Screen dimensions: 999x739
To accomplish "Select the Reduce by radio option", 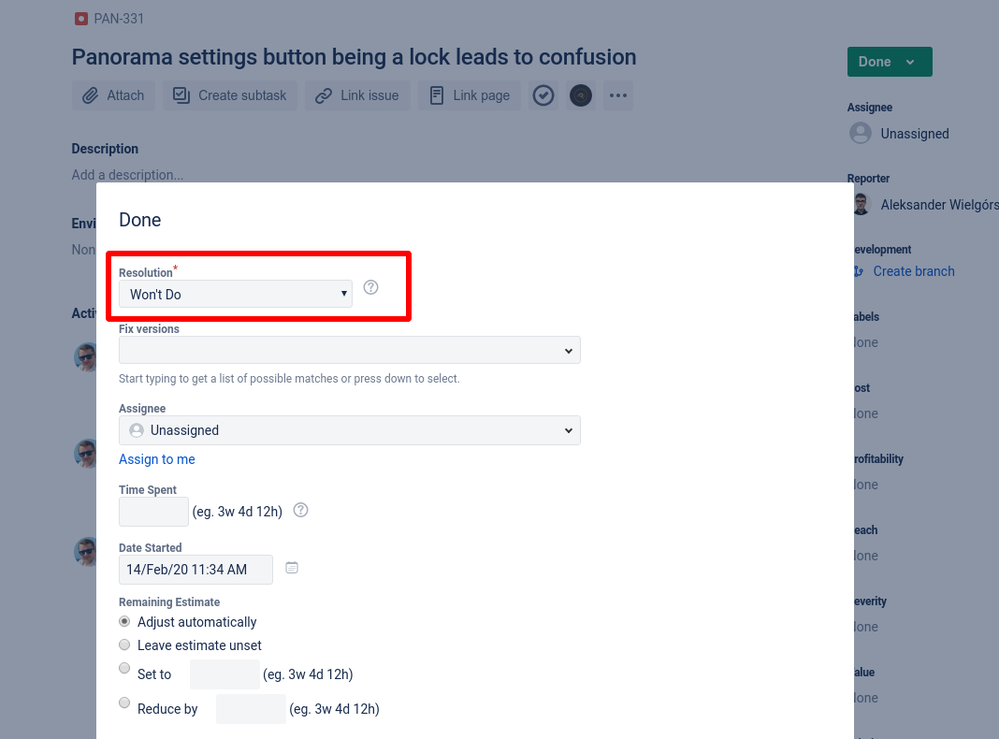I will pyautogui.click(x=124, y=703).
